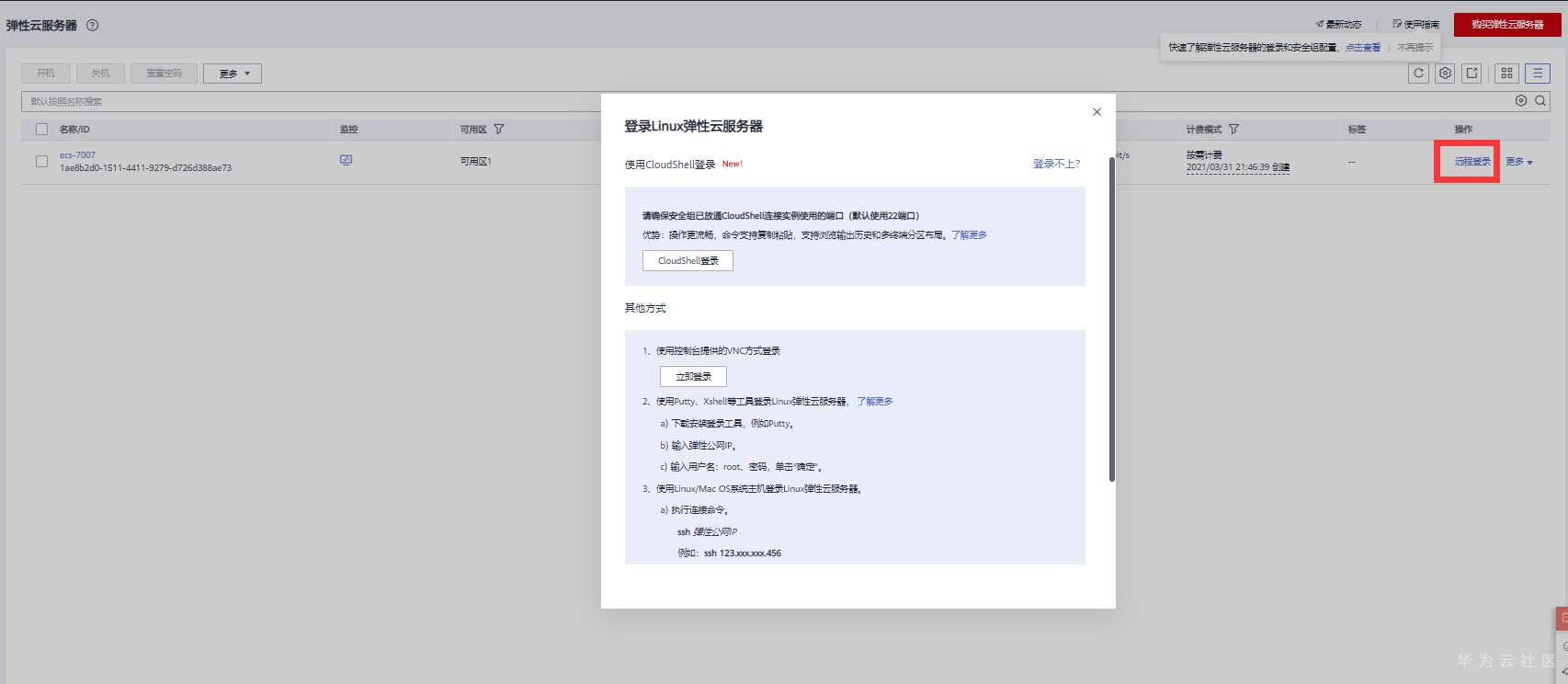
Task: Click the search magnifier icon
Action: pos(1540,101)
